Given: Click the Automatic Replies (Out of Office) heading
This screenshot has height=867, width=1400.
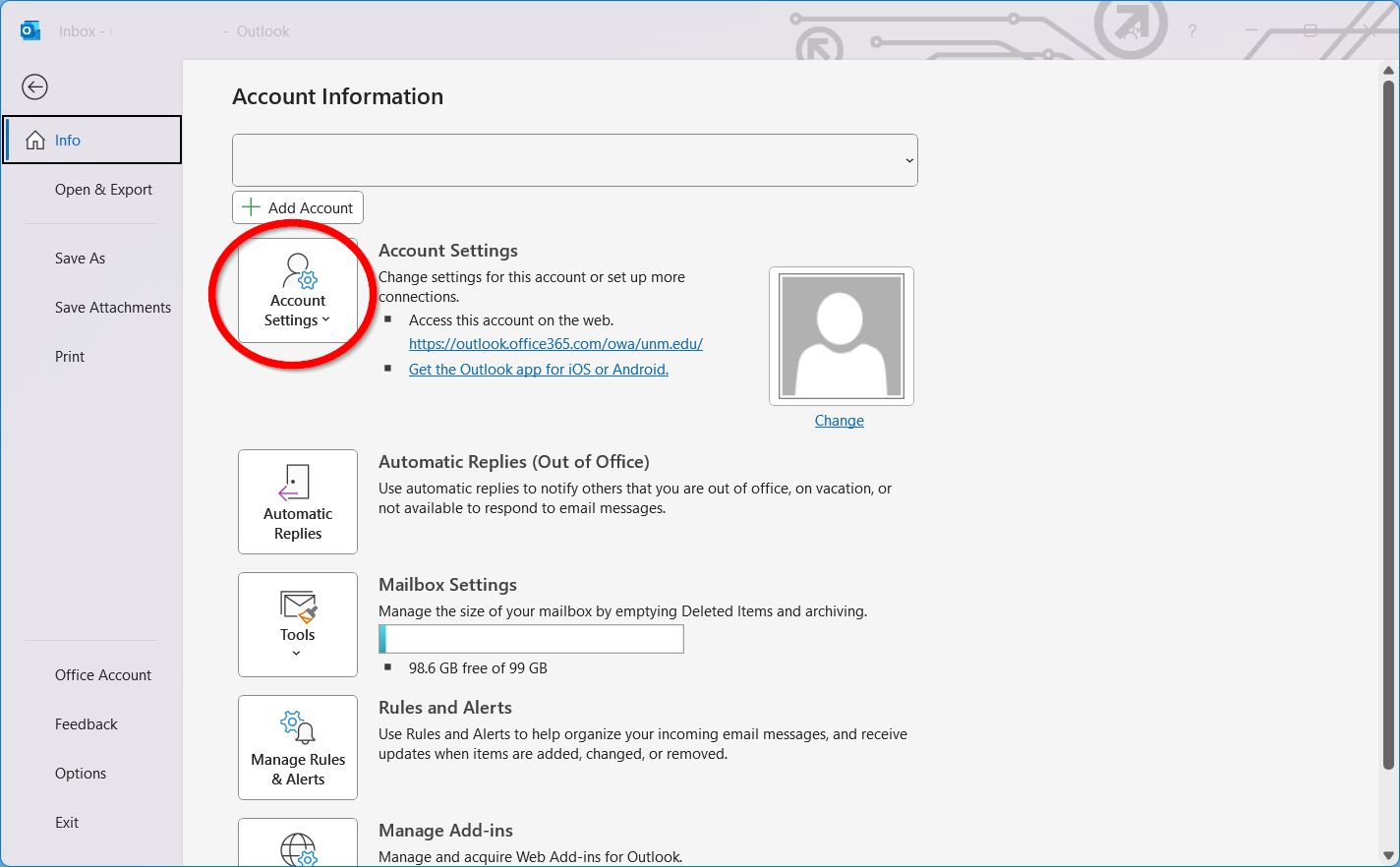Looking at the screenshot, I should [x=514, y=462].
